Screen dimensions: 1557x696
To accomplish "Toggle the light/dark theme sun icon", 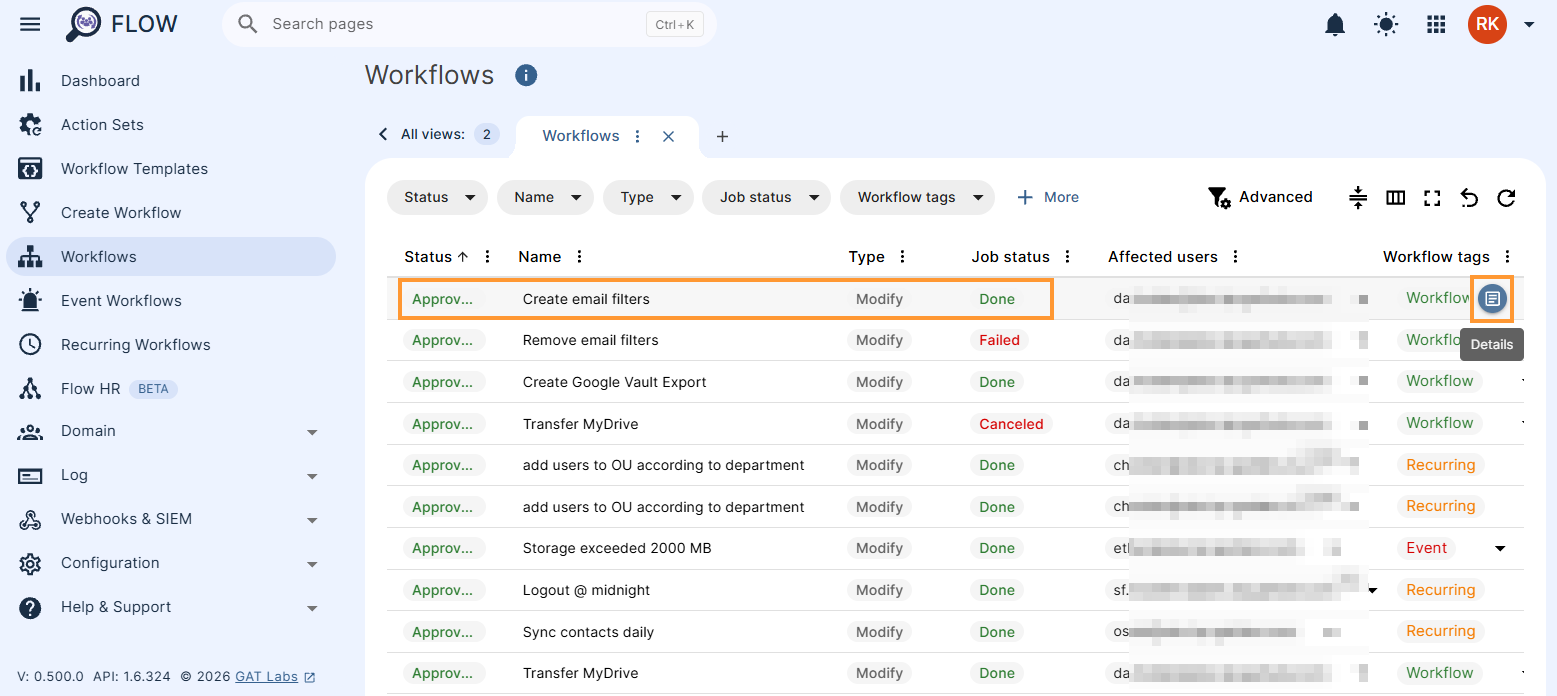I will [x=1386, y=24].
